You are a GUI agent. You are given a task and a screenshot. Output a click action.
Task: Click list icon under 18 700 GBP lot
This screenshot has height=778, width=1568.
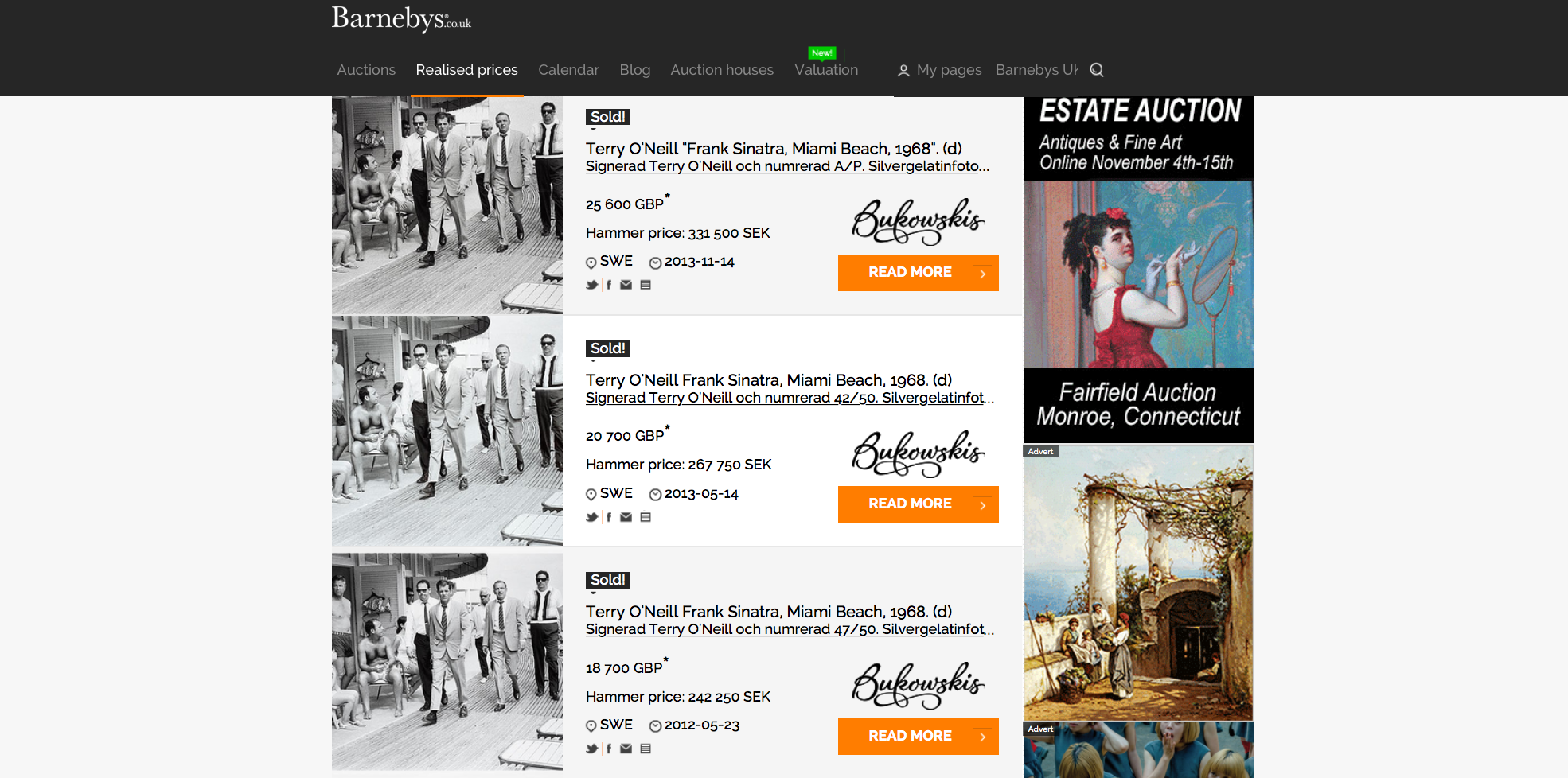[x=646, y=749]
